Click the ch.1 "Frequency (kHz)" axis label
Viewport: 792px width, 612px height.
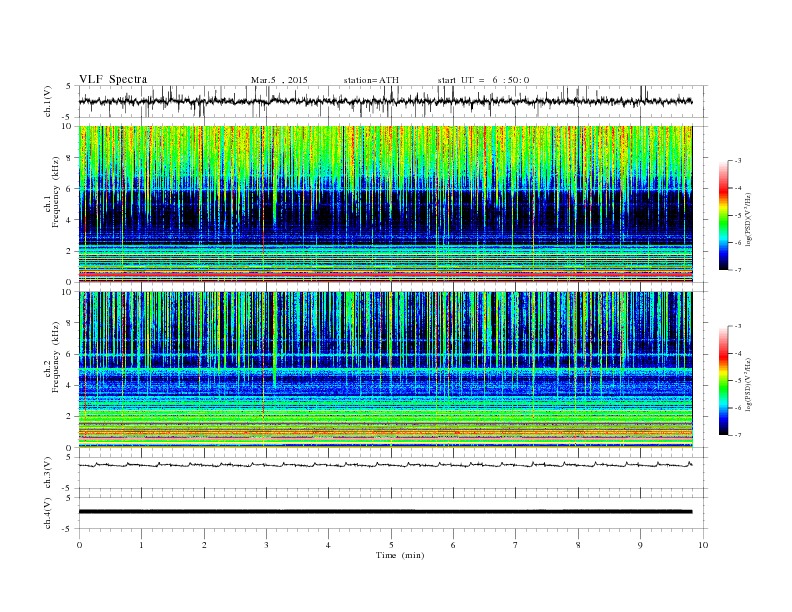pos(56,192)
